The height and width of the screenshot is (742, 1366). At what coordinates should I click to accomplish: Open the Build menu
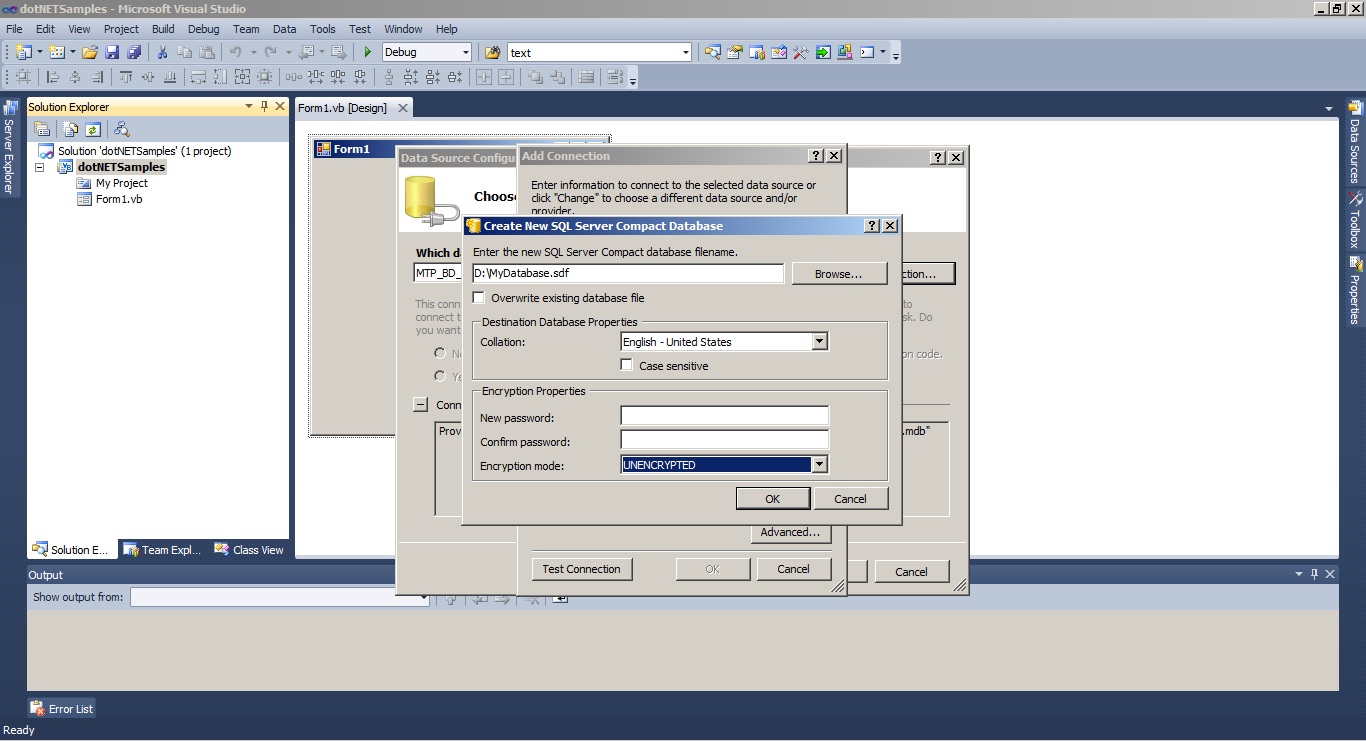[162, 29]
